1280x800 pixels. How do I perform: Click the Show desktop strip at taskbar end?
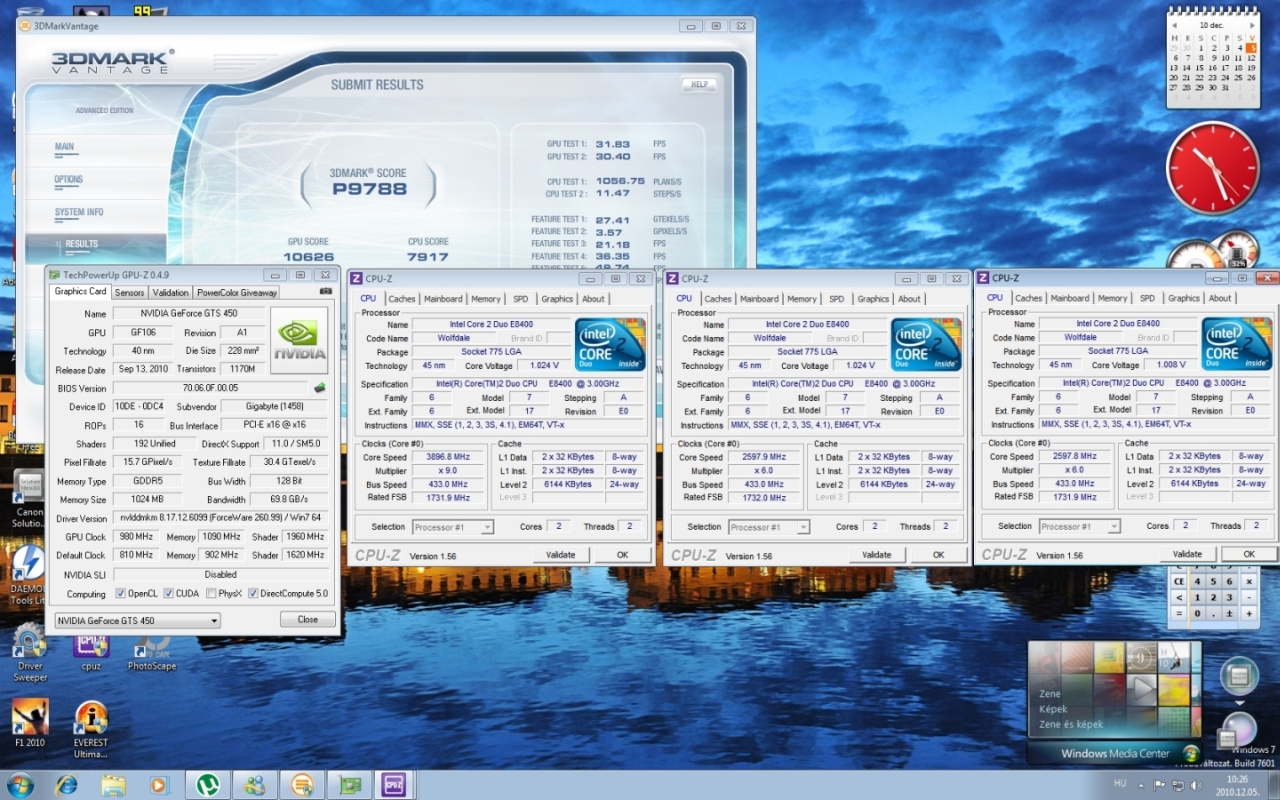[1274, 785]
